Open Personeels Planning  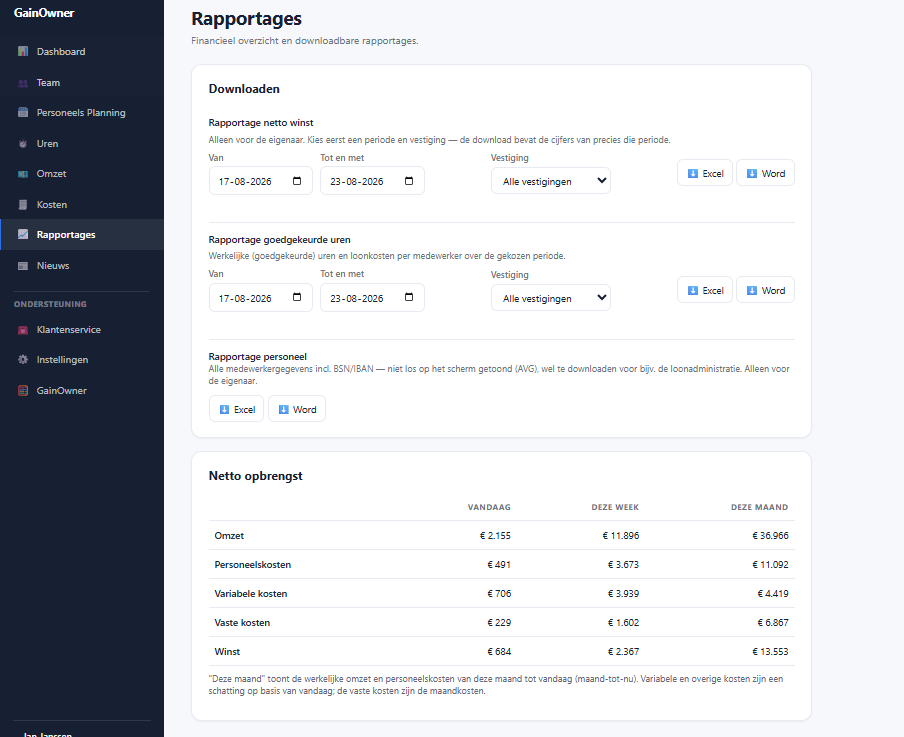(x=82, y=112)
